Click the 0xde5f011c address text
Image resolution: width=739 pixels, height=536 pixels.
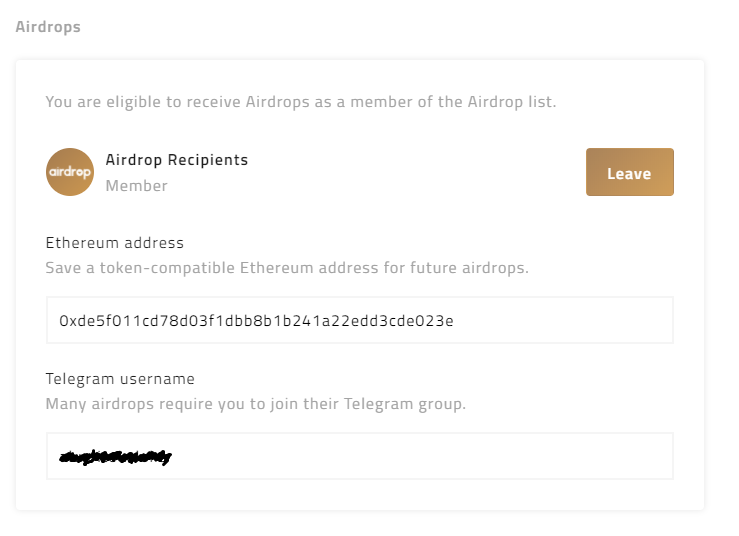tap(256, 321)
